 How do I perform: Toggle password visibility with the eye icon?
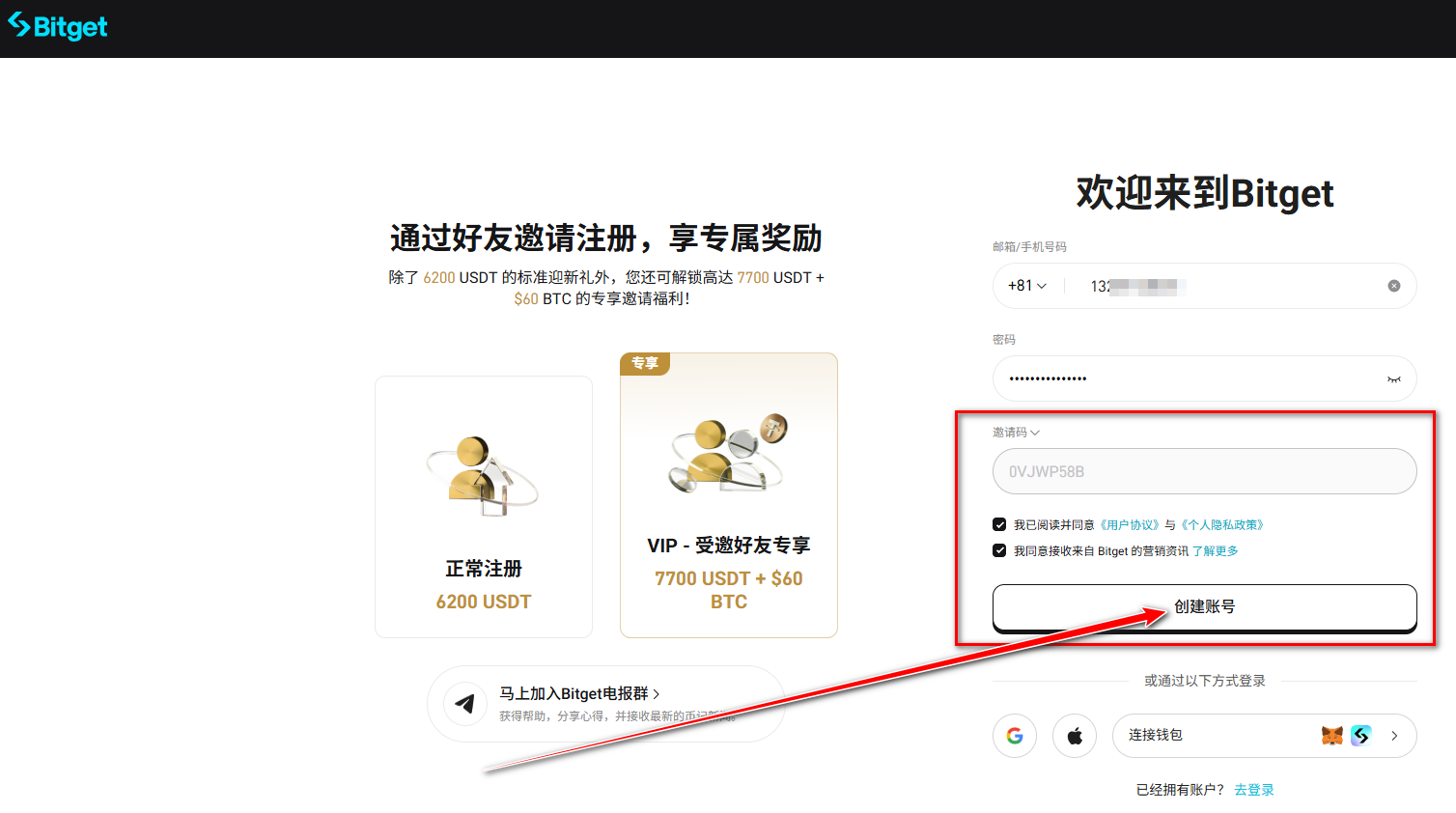click(1393, 378)
